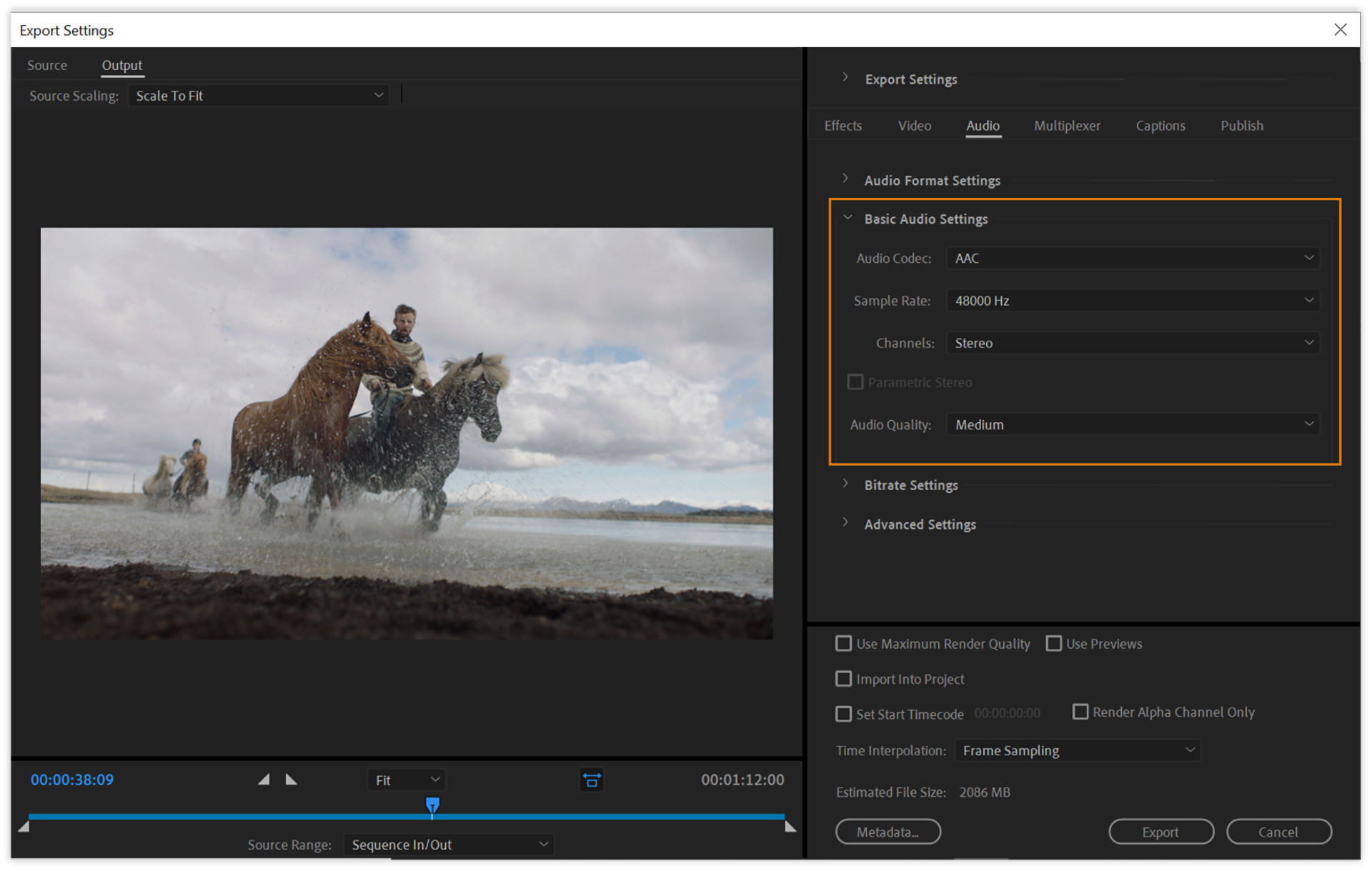Click the Set Start Timecode input field
The image size is (1372, 871).
(x=1007, y=713)
